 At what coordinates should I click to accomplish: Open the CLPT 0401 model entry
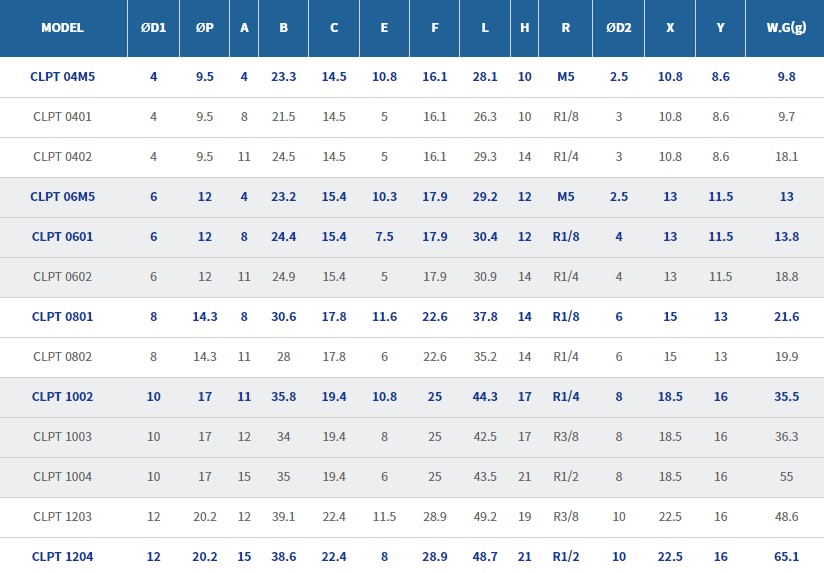point(62,117)
